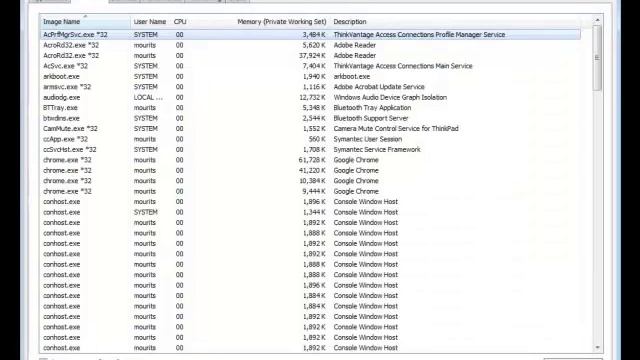
Task: Select the btwdins.exe process
Action: coord(311,118)
